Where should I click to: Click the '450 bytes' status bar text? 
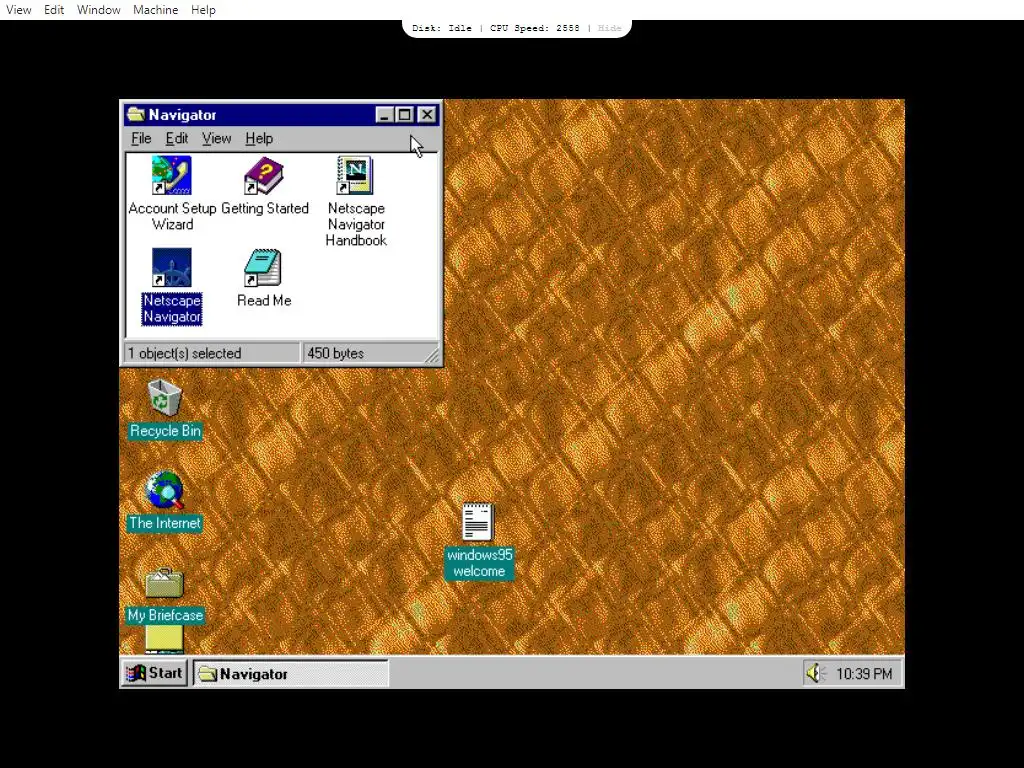[335, 353]
